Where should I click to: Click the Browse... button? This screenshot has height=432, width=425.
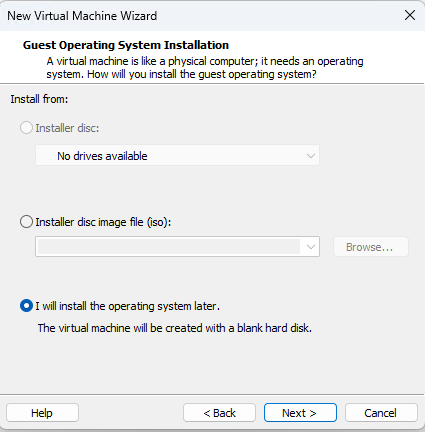coord(371,247)
